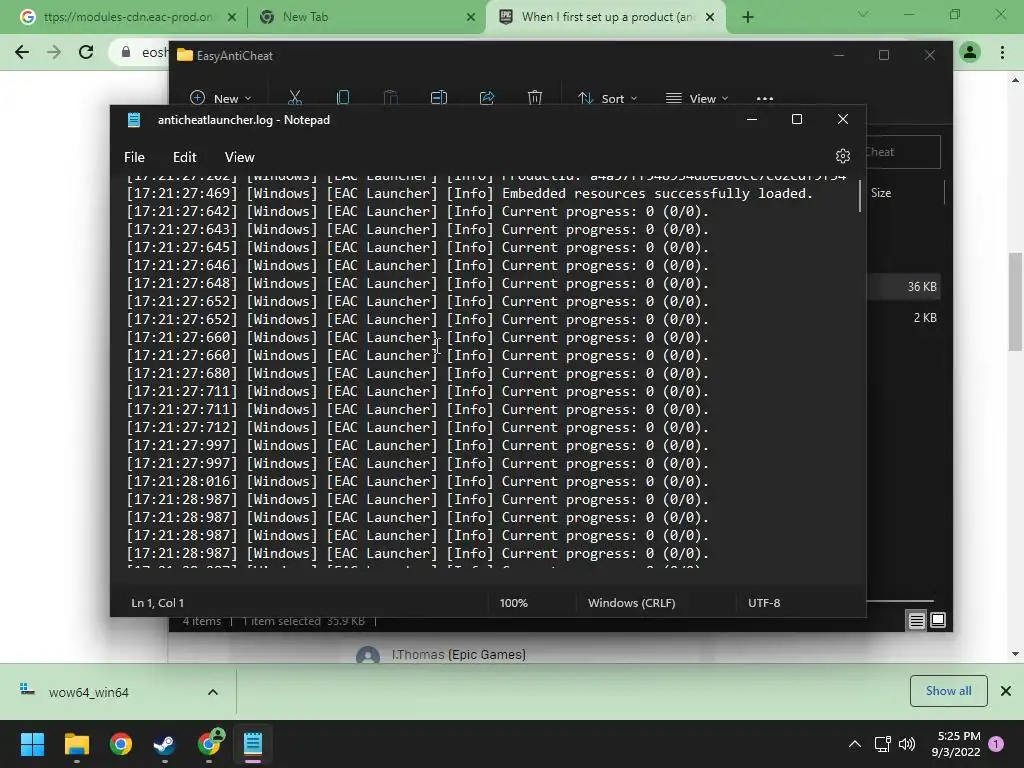Open the Windows Start menu
This screenshot has height=768, width=1024.
[x=32, y=744]
